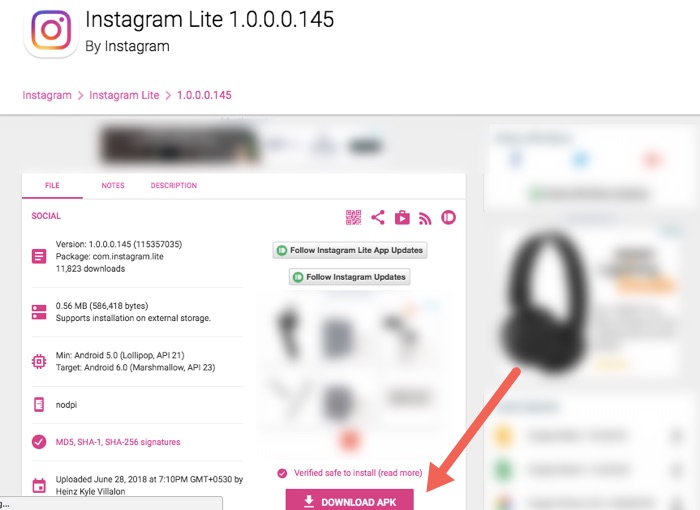
Task: Click the upload date calendar icon
Action: pos(39,485)
